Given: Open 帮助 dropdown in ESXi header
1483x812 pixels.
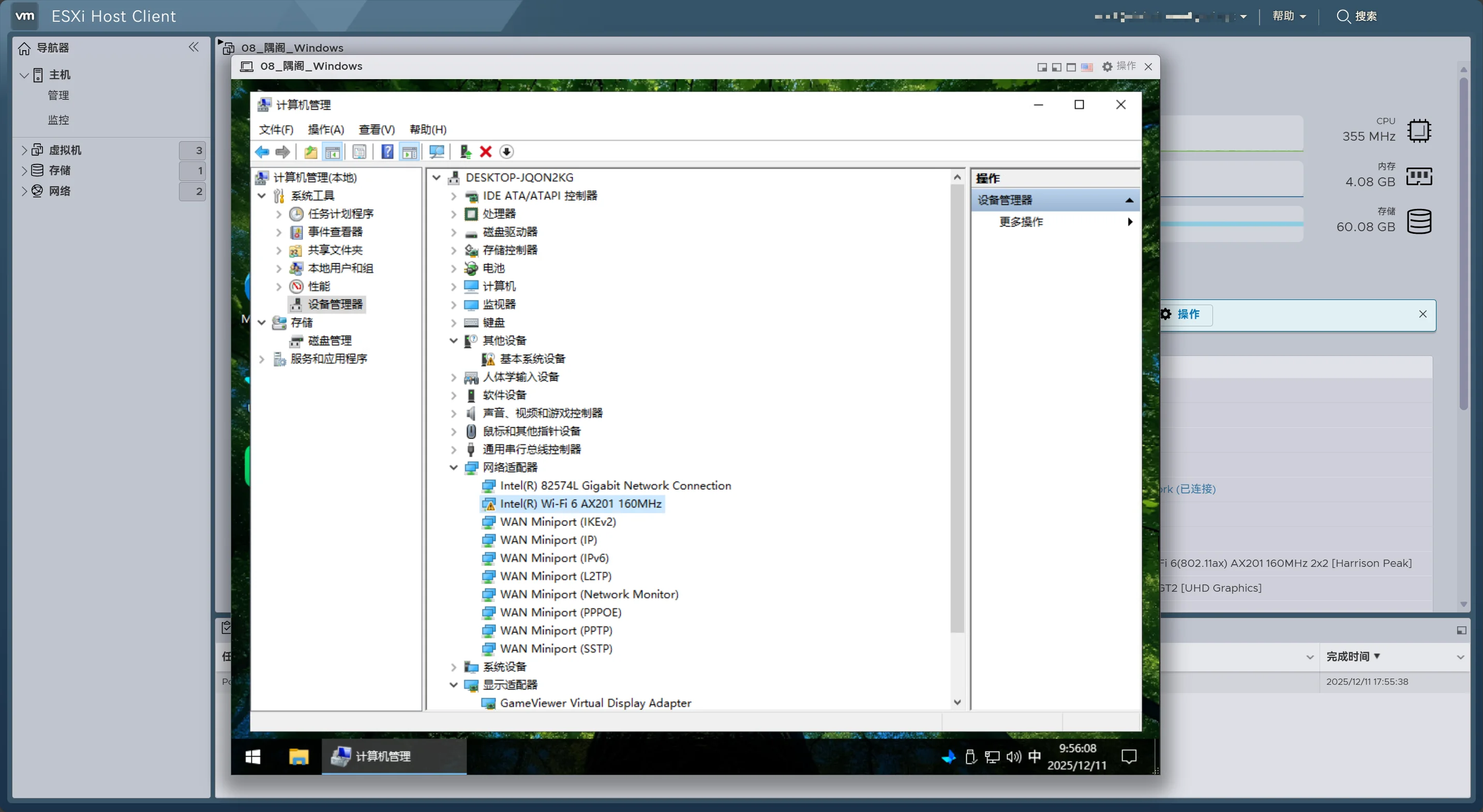Looking at the screenshot, I should pos(1289,16).
